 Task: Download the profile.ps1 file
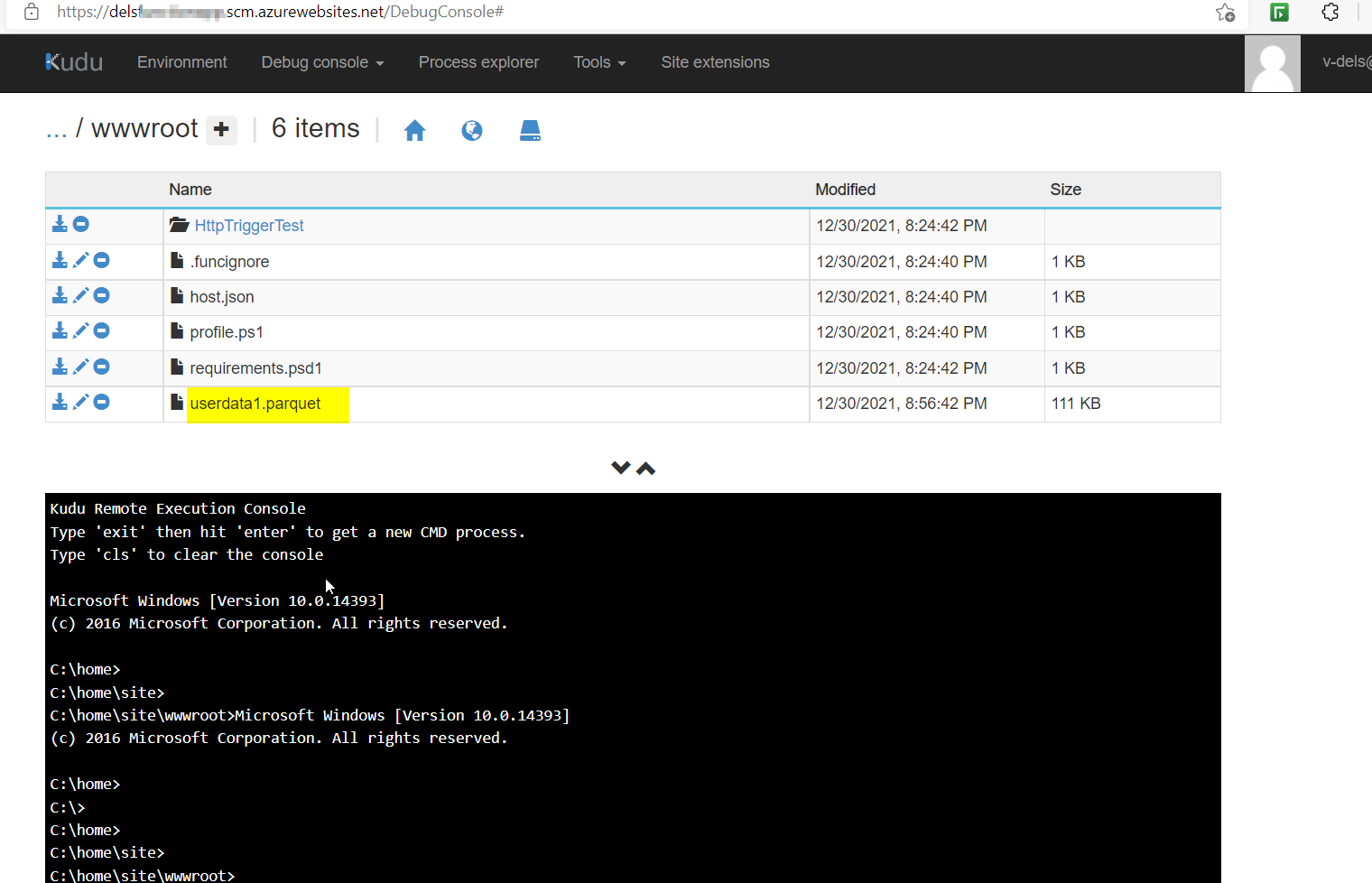click(x=60, y=330)
